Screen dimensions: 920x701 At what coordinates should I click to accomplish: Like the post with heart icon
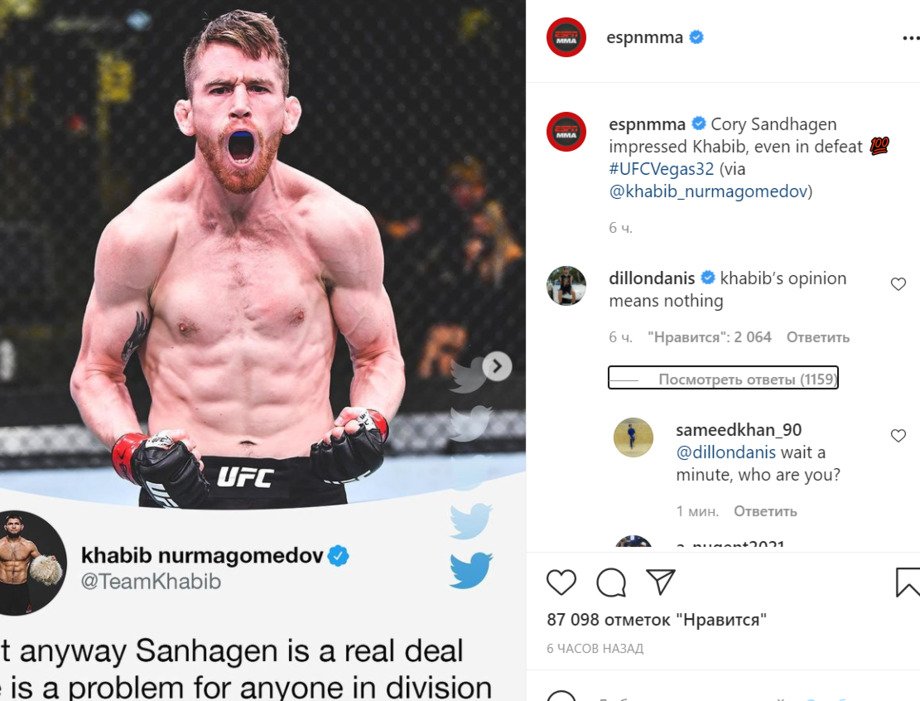point(561,583)
